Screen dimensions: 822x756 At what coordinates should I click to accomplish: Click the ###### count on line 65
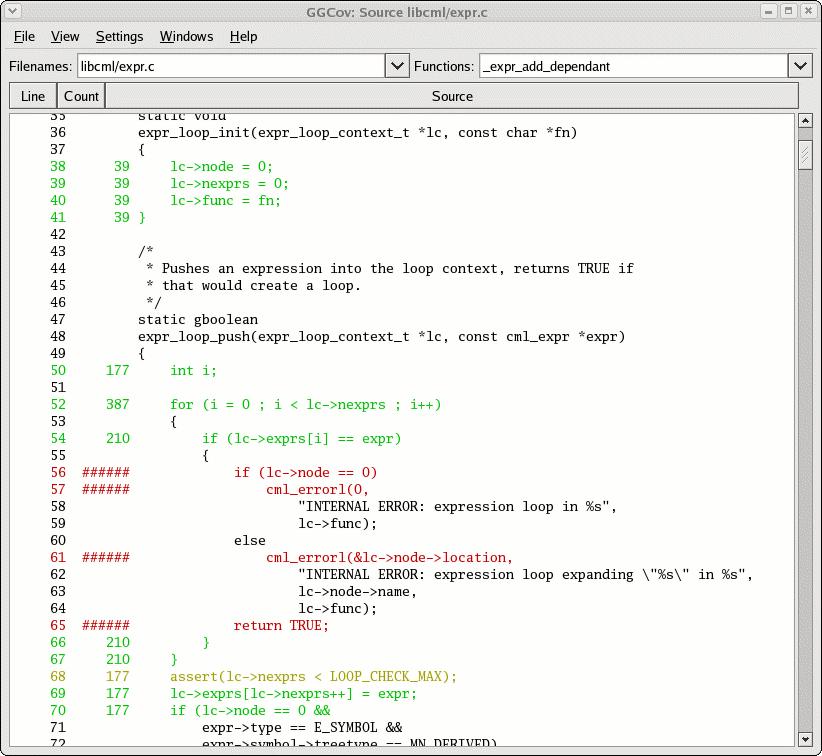click(105, 625)
